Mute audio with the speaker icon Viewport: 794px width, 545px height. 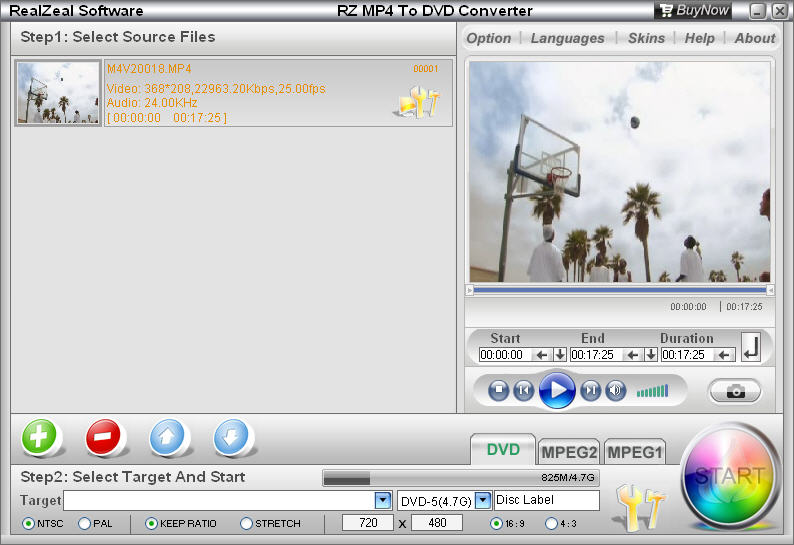pyautogui.click(x=616, y=390)
